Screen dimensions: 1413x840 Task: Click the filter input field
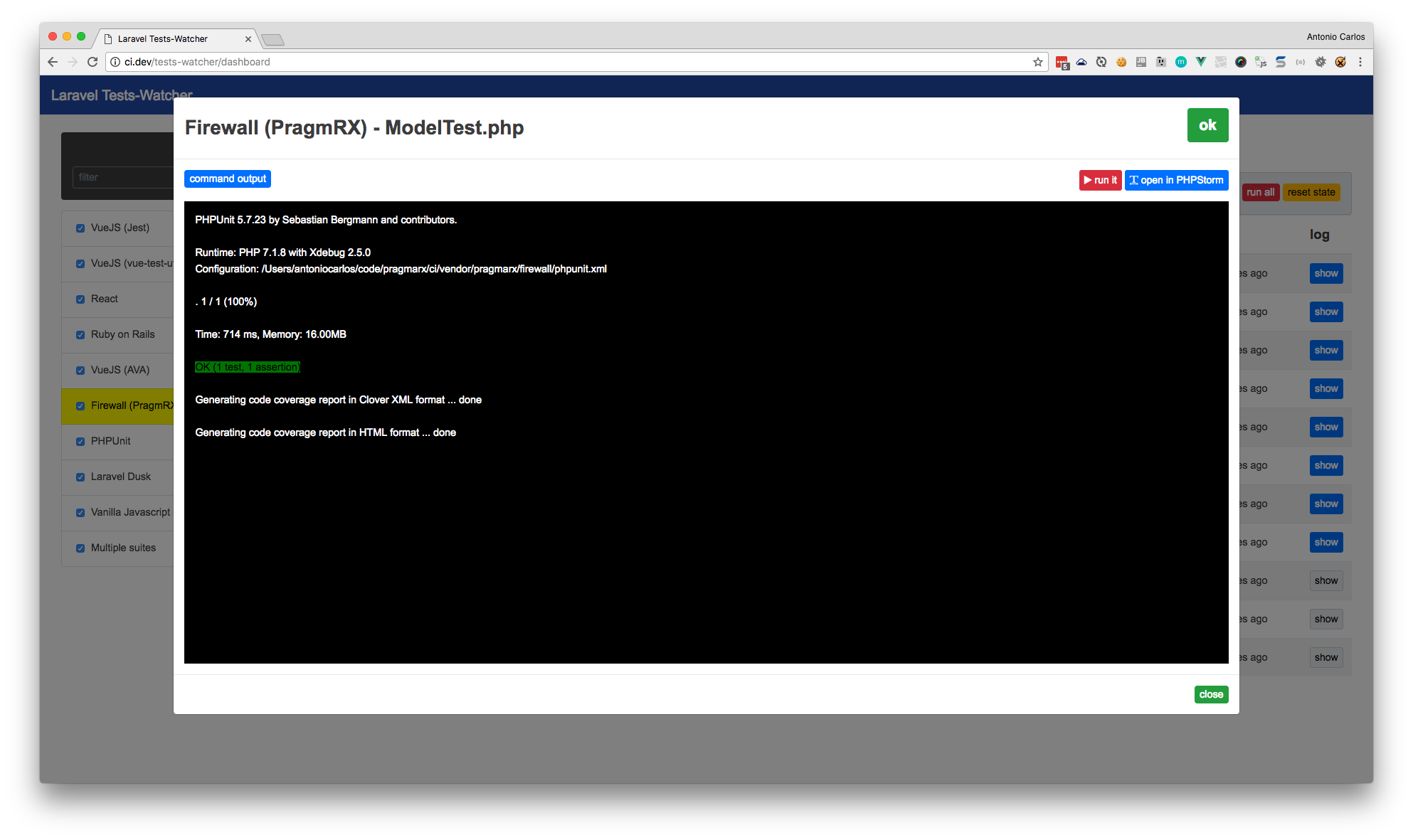tap(122, 177)
